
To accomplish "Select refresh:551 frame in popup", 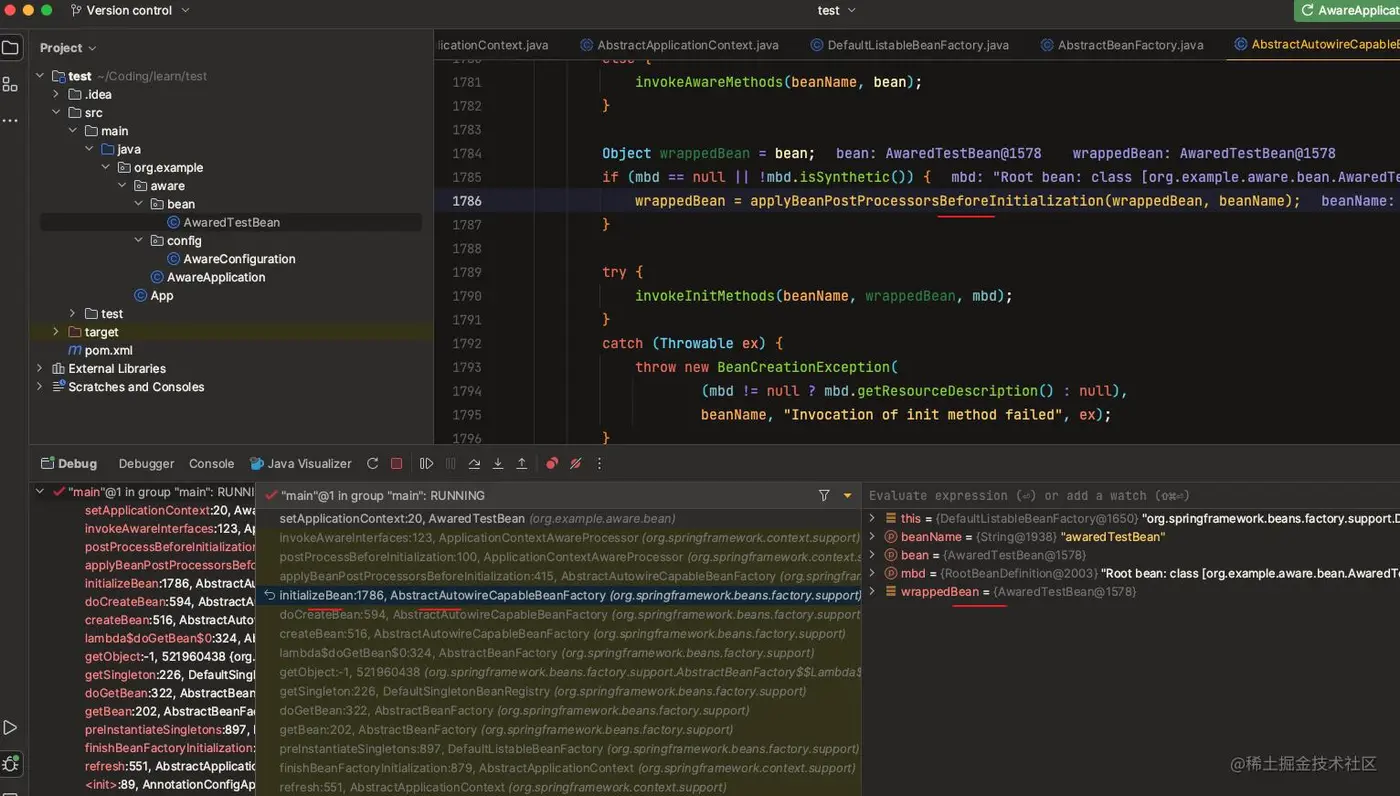I will [558, 787].
